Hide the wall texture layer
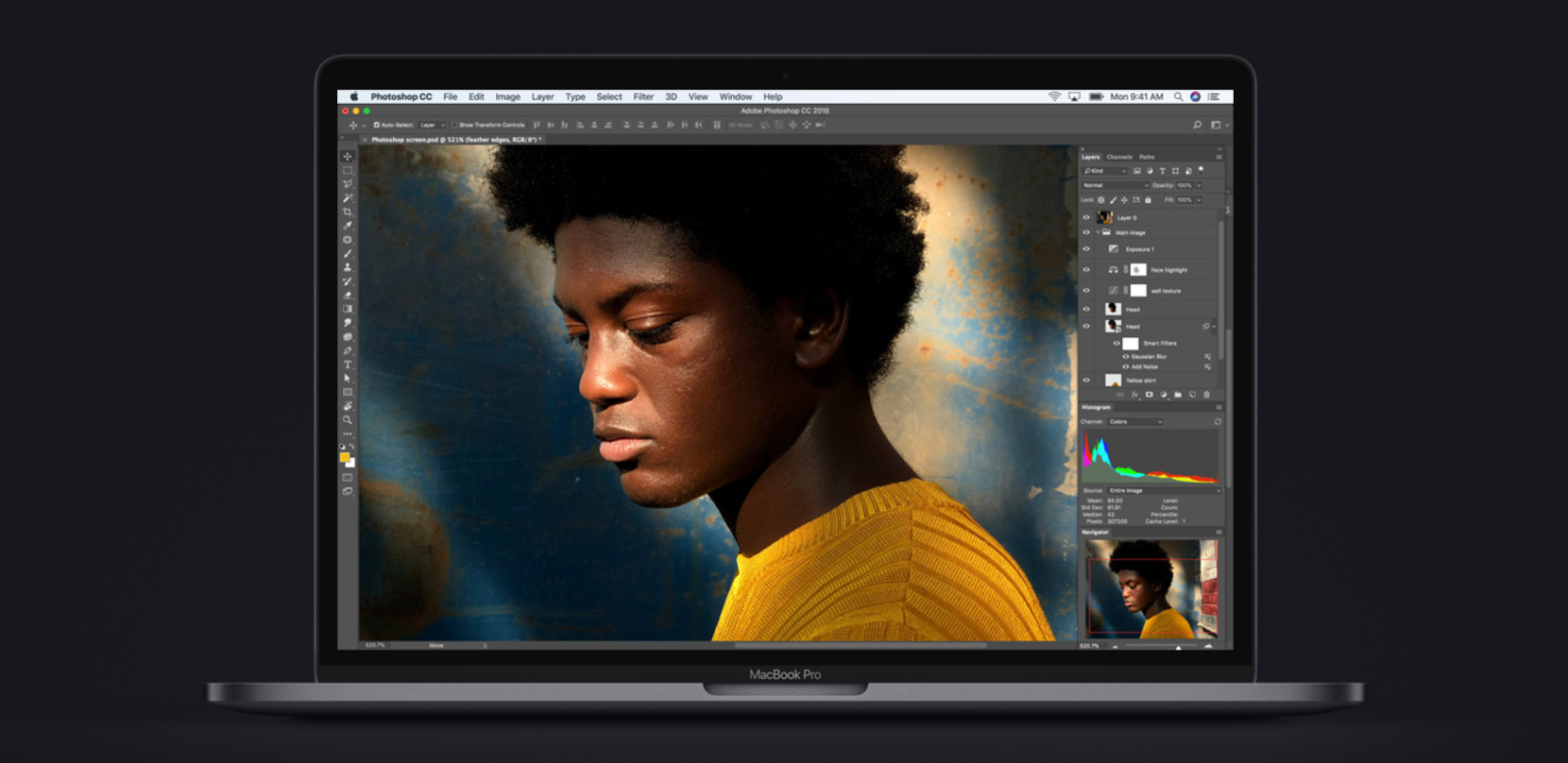Viewport: 1568px width, 763px height. point(1086,291)
